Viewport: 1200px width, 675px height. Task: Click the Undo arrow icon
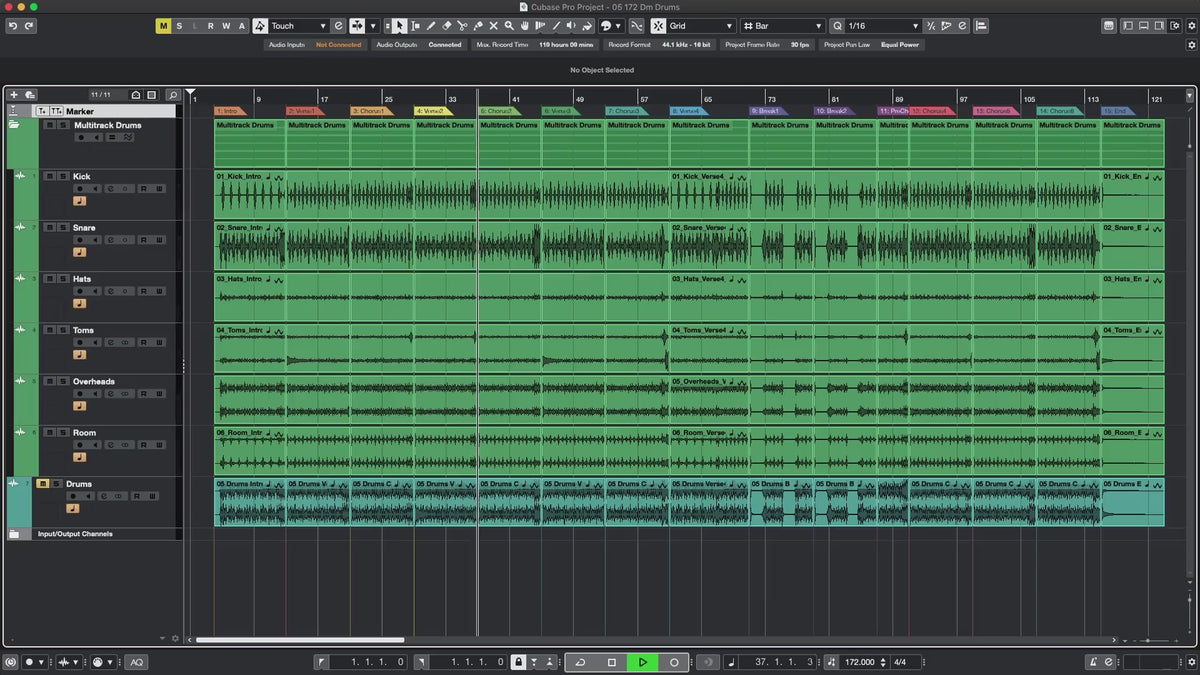13,26
